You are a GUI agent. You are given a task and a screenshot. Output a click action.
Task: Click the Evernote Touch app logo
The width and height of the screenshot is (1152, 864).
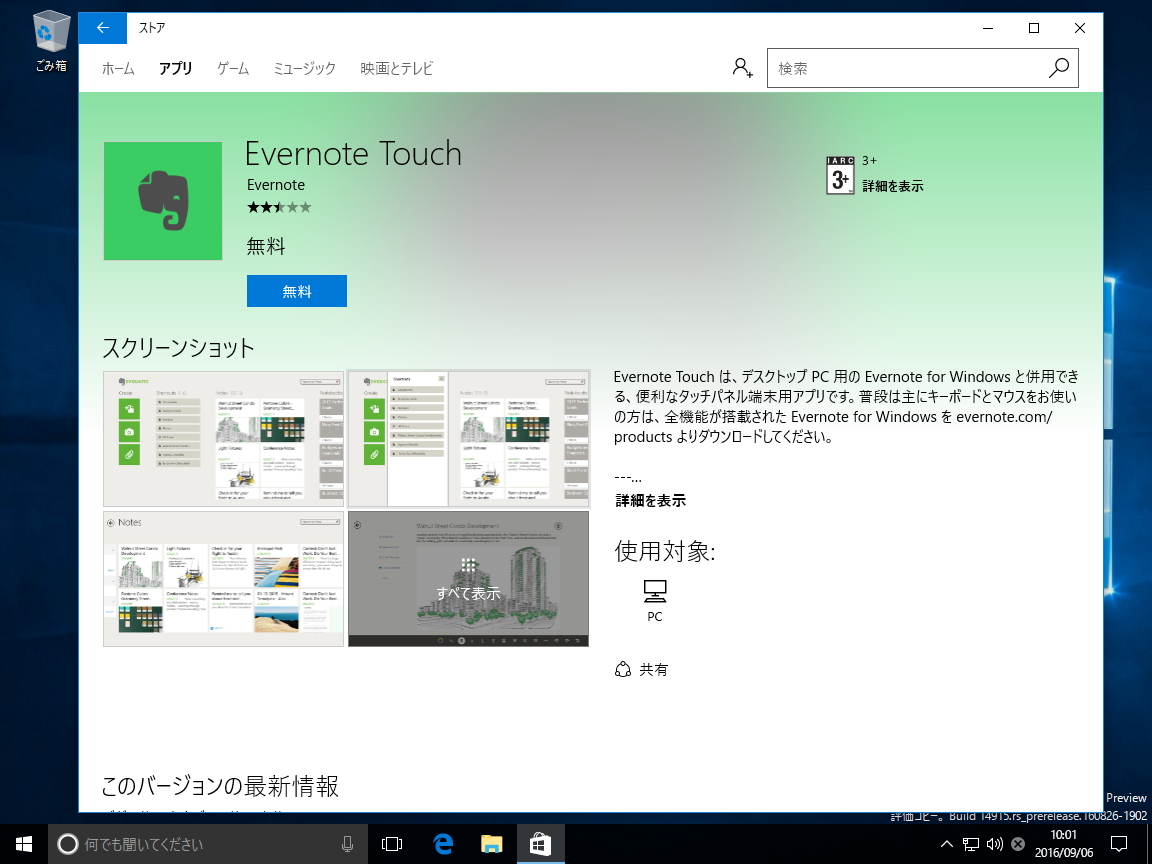click(x=162, y=201)
